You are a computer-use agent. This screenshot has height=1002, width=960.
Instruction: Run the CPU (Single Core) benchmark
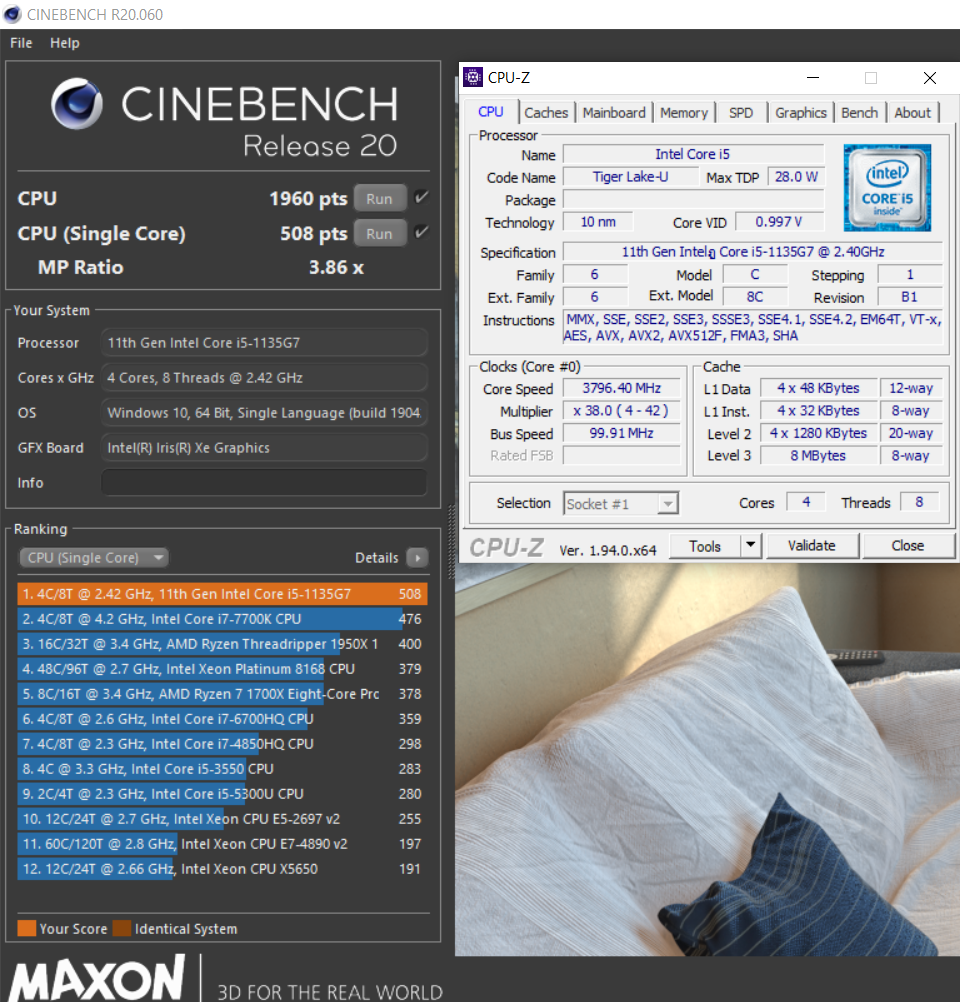(x=380, y=234)
